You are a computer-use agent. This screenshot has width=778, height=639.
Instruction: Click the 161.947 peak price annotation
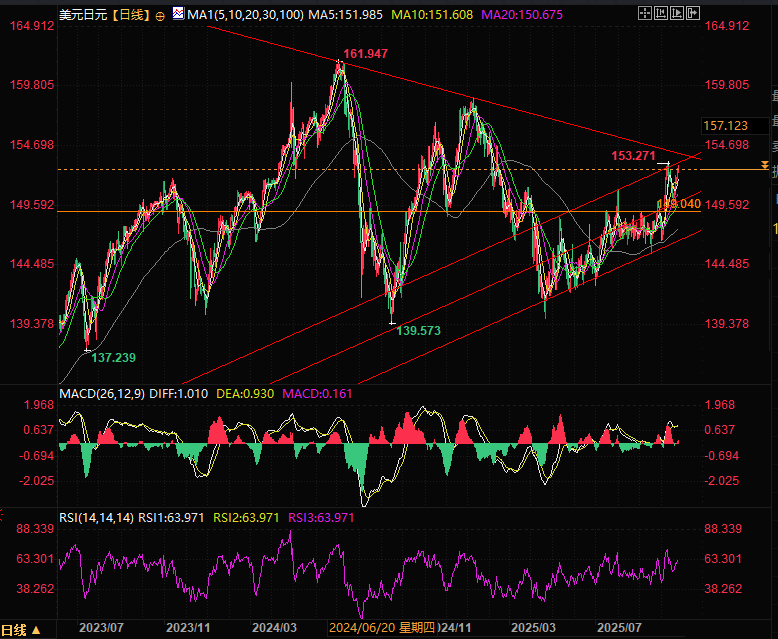pyautogui.click(x=365, y=53)
